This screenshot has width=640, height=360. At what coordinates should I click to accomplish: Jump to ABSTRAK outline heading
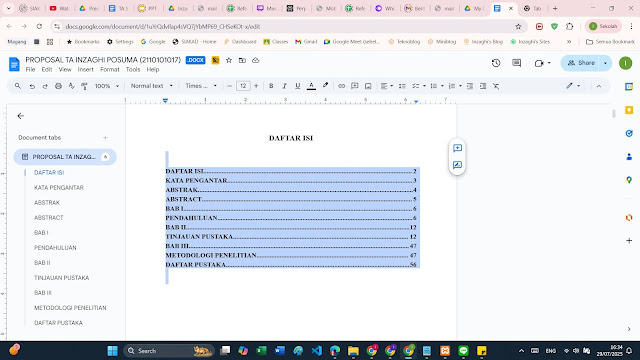click(x=47, y=203)
